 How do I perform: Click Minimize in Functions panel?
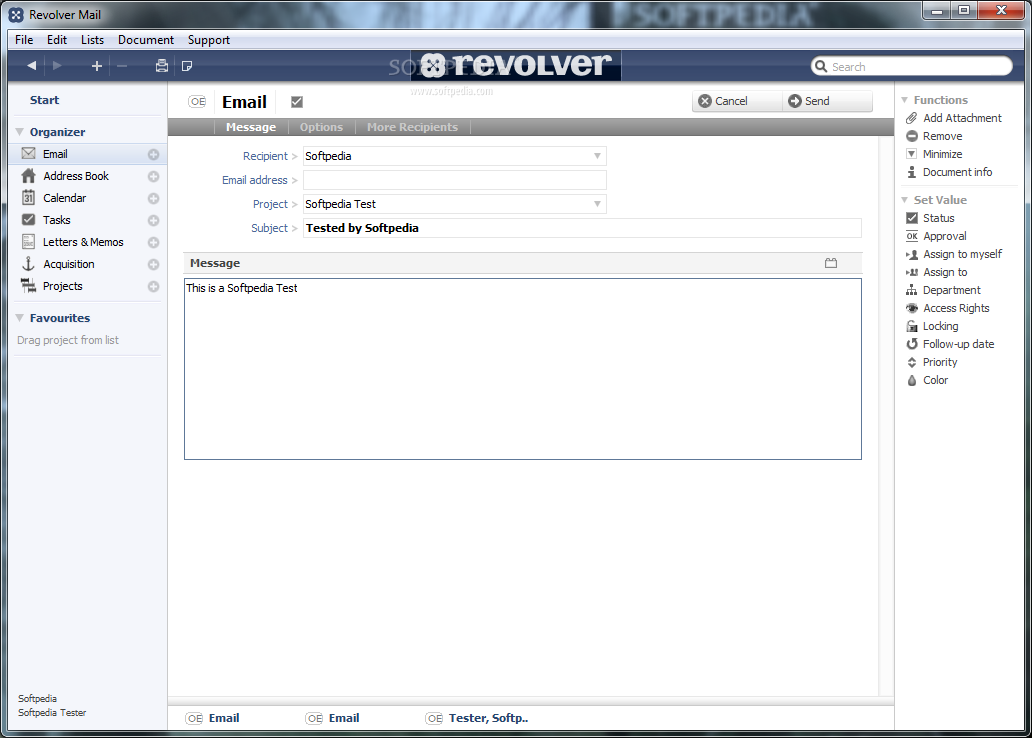(x=934, y=154)
